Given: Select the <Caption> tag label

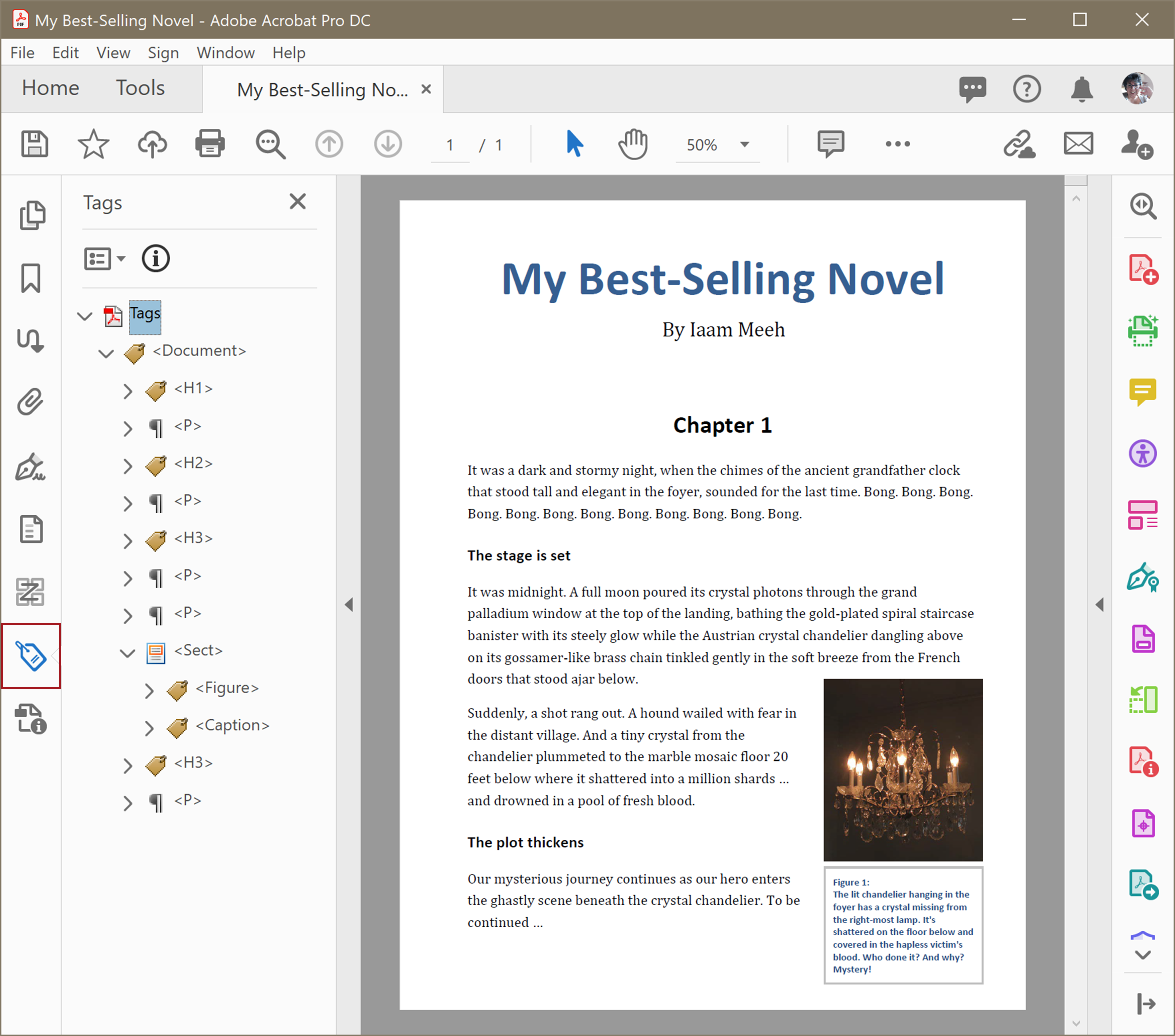Looking at the screenshot, I should click(232, 725).
